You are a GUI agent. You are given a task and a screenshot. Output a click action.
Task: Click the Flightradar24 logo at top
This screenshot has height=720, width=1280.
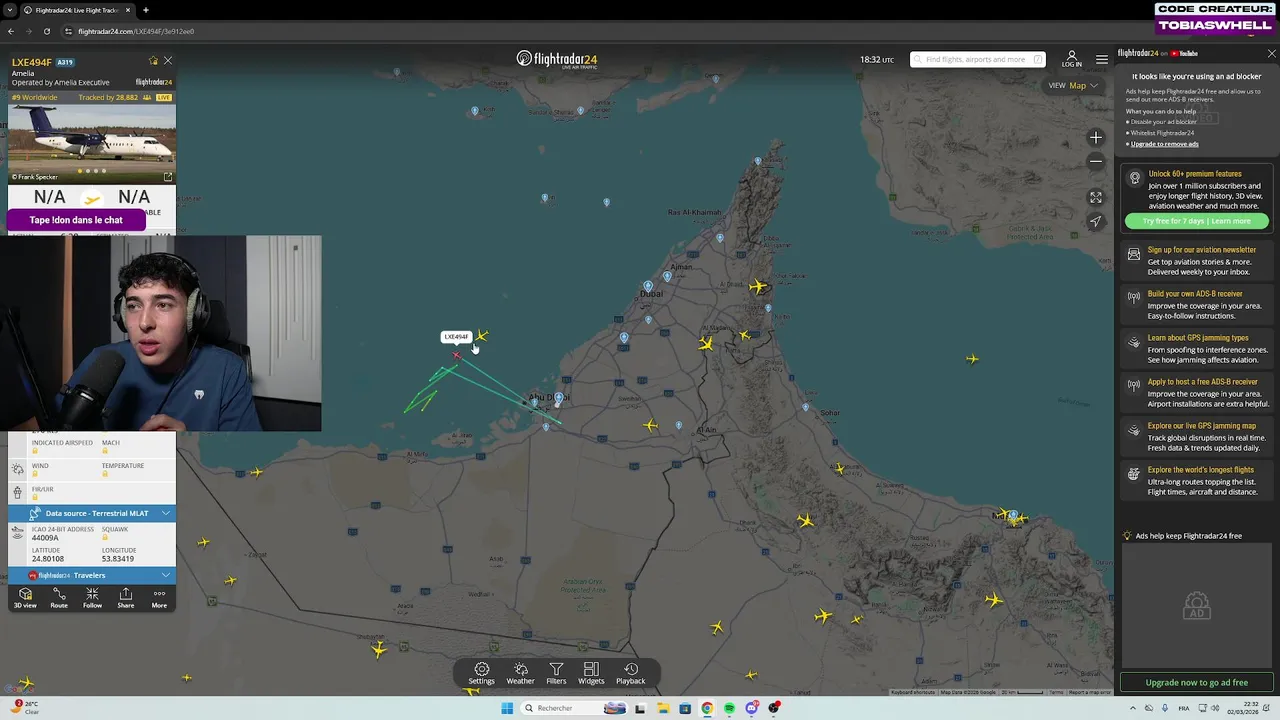tap(557, 59)
